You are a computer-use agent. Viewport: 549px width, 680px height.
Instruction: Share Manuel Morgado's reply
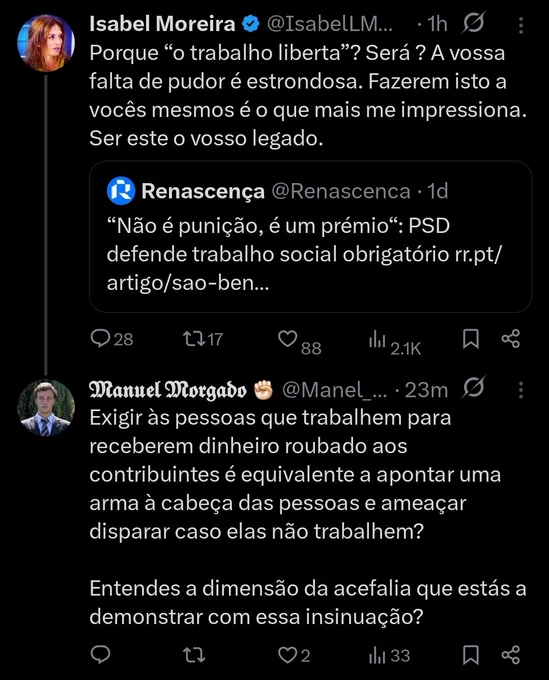coord(510,655)
